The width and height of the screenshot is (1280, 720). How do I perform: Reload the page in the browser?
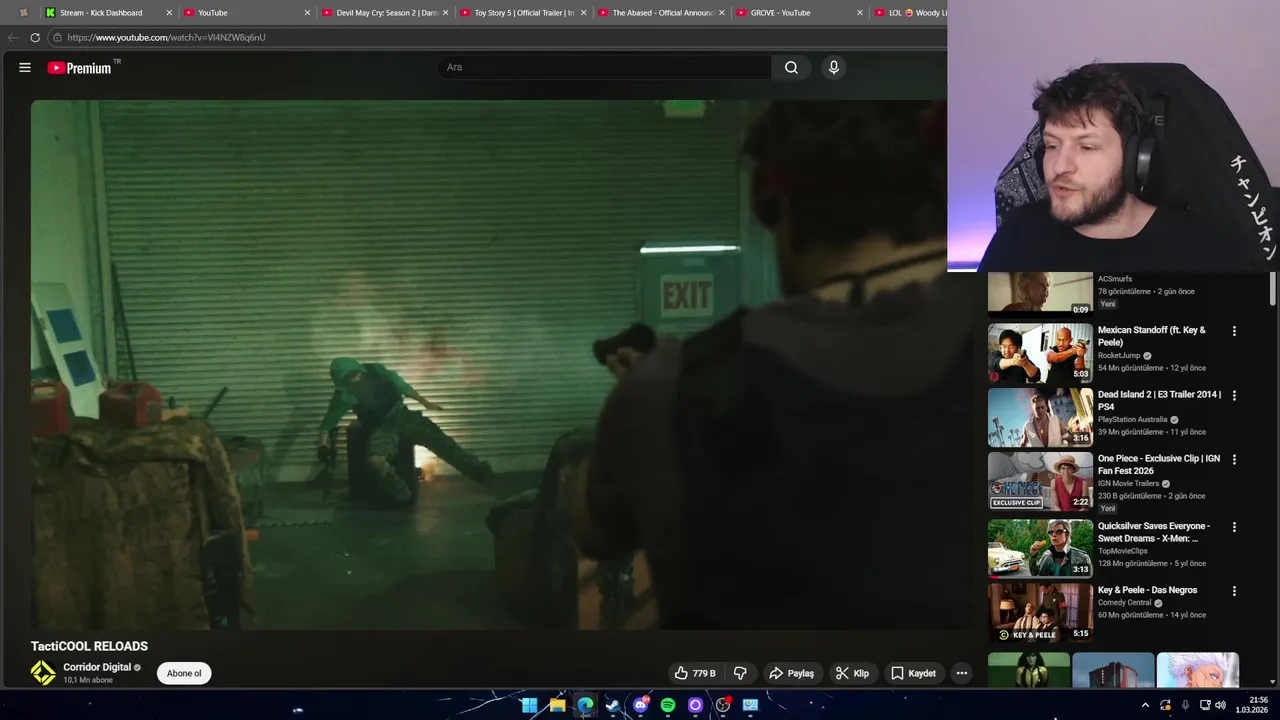coord(35,37)
